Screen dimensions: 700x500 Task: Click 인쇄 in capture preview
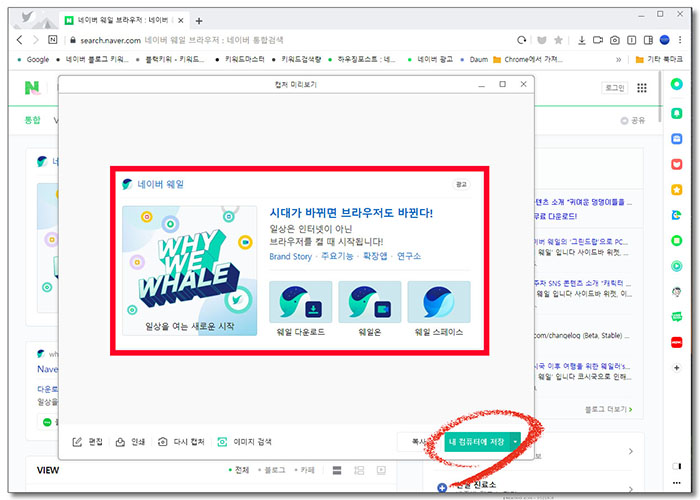(130, 442)
